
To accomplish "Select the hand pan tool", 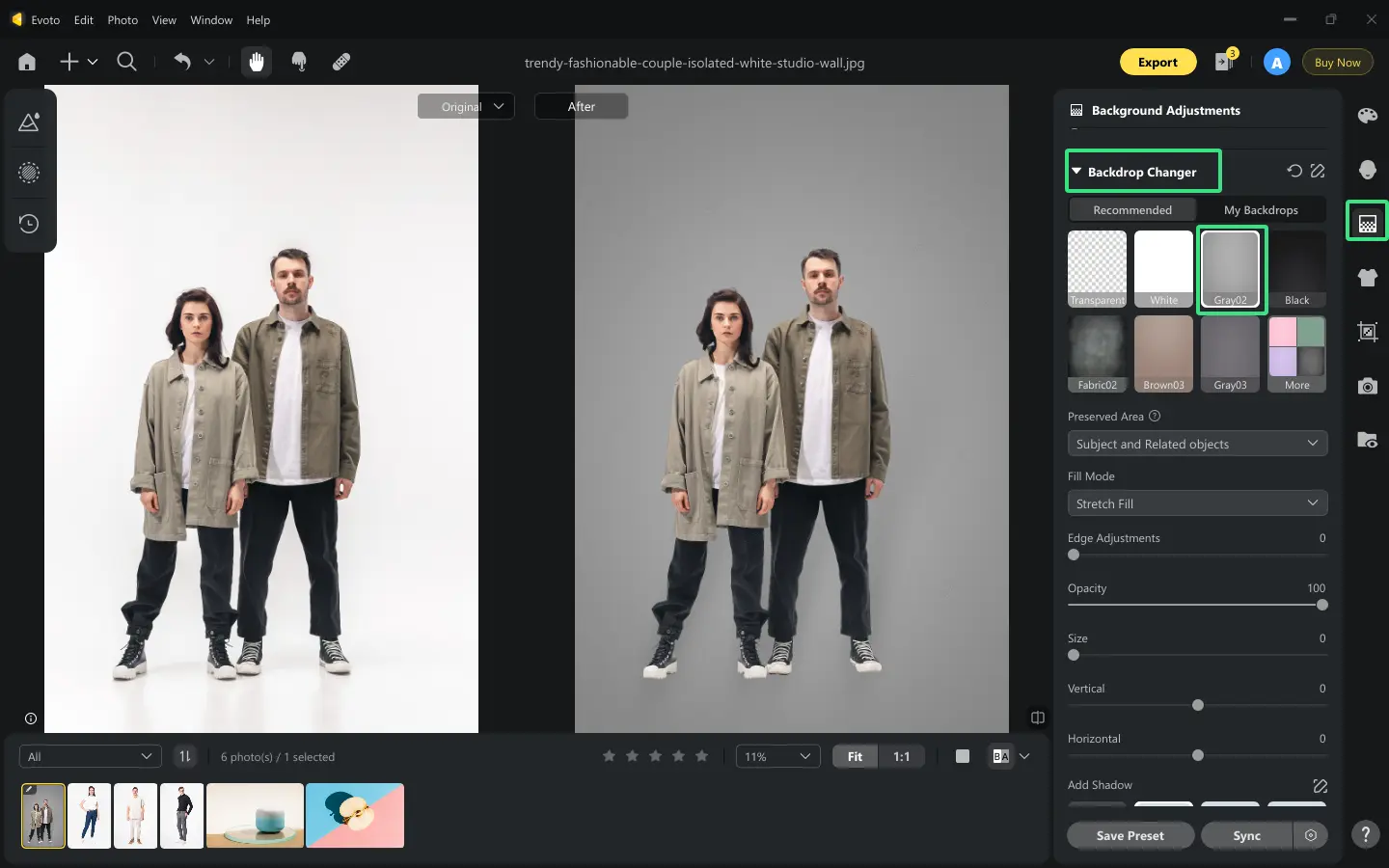I will [256, 62].
